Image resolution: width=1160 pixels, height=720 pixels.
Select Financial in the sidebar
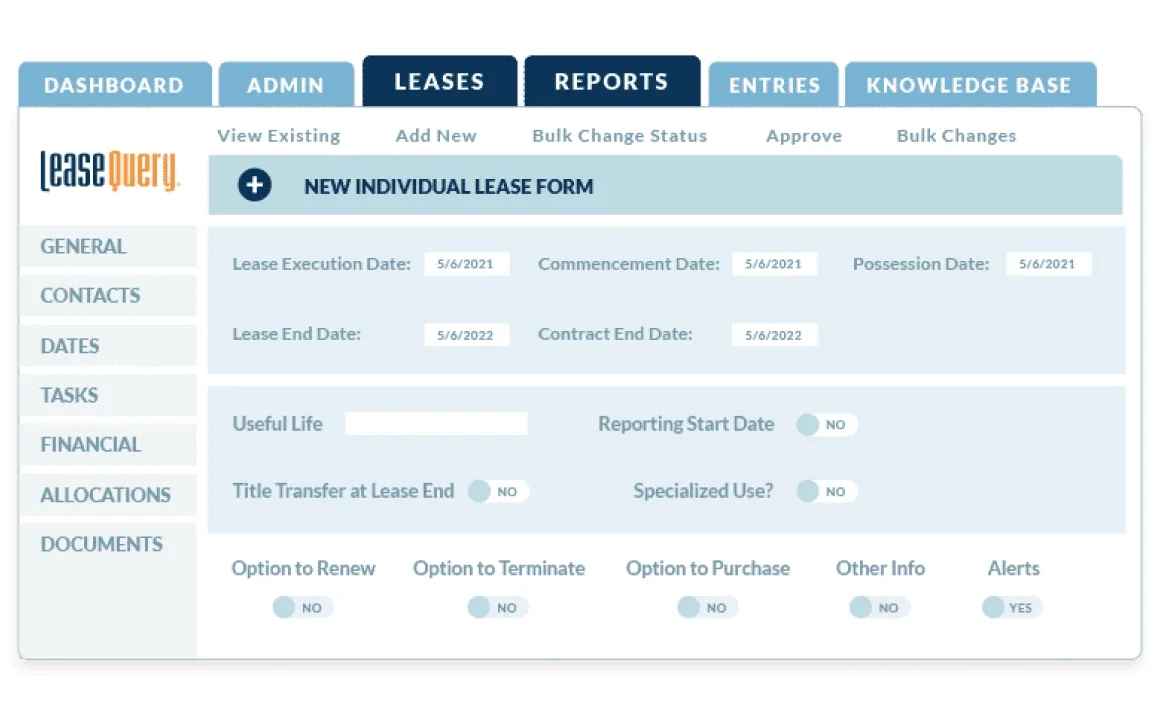pos(108,445)
